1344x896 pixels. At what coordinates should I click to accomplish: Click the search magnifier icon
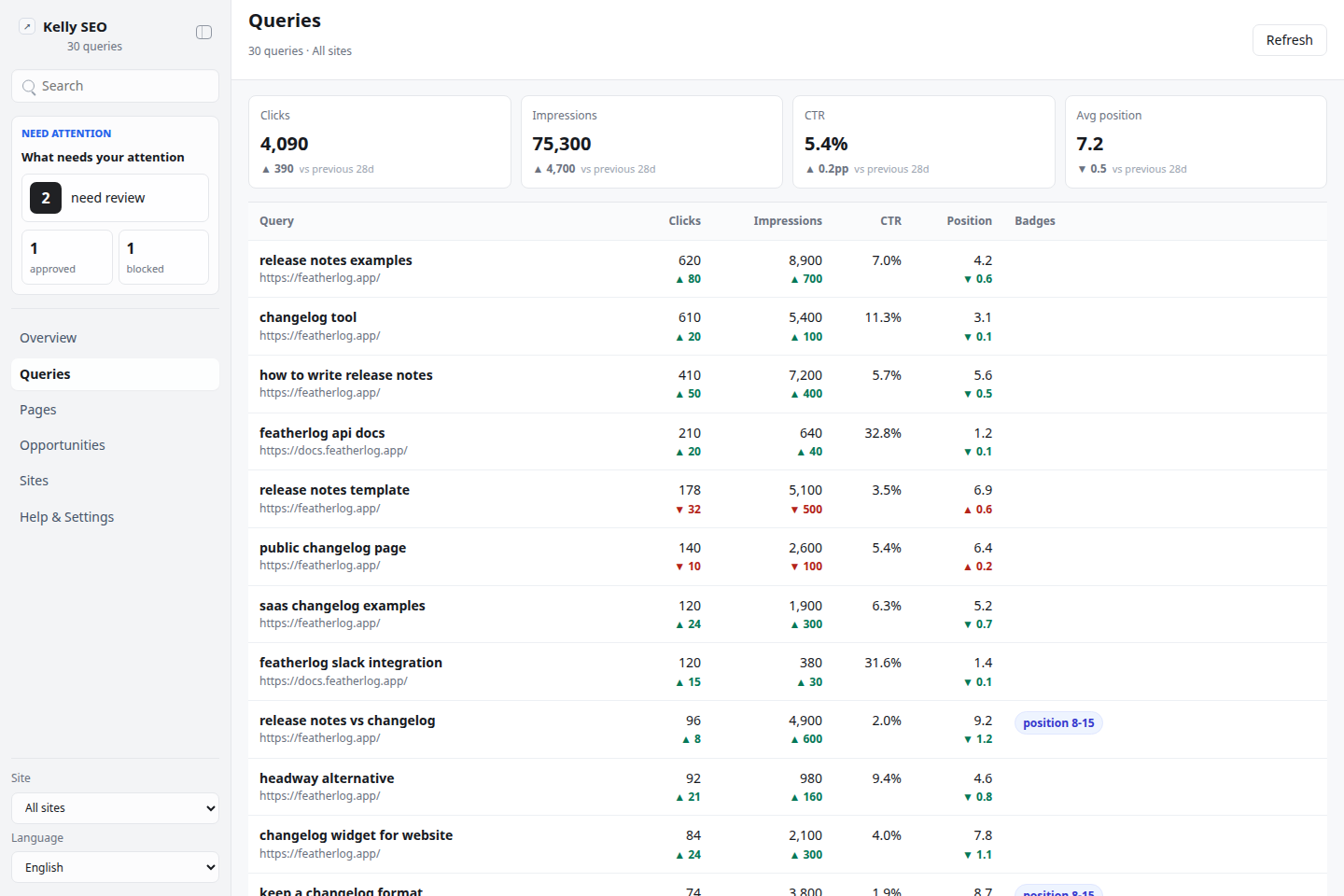[x=29, y=87]
